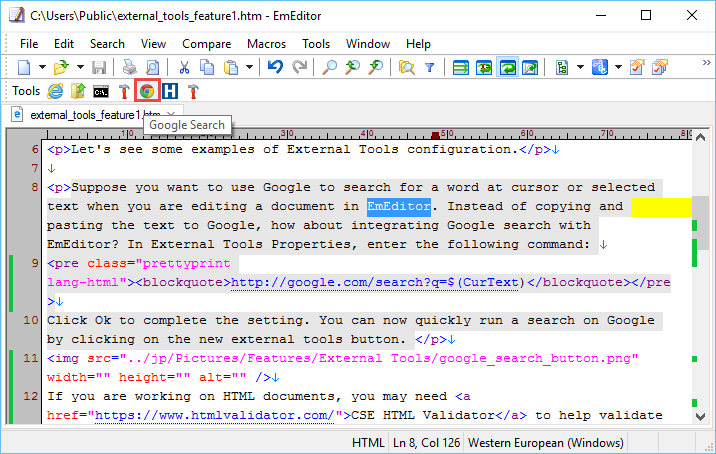Click the HTML configuration in the status bar

(x=368, y=443)
